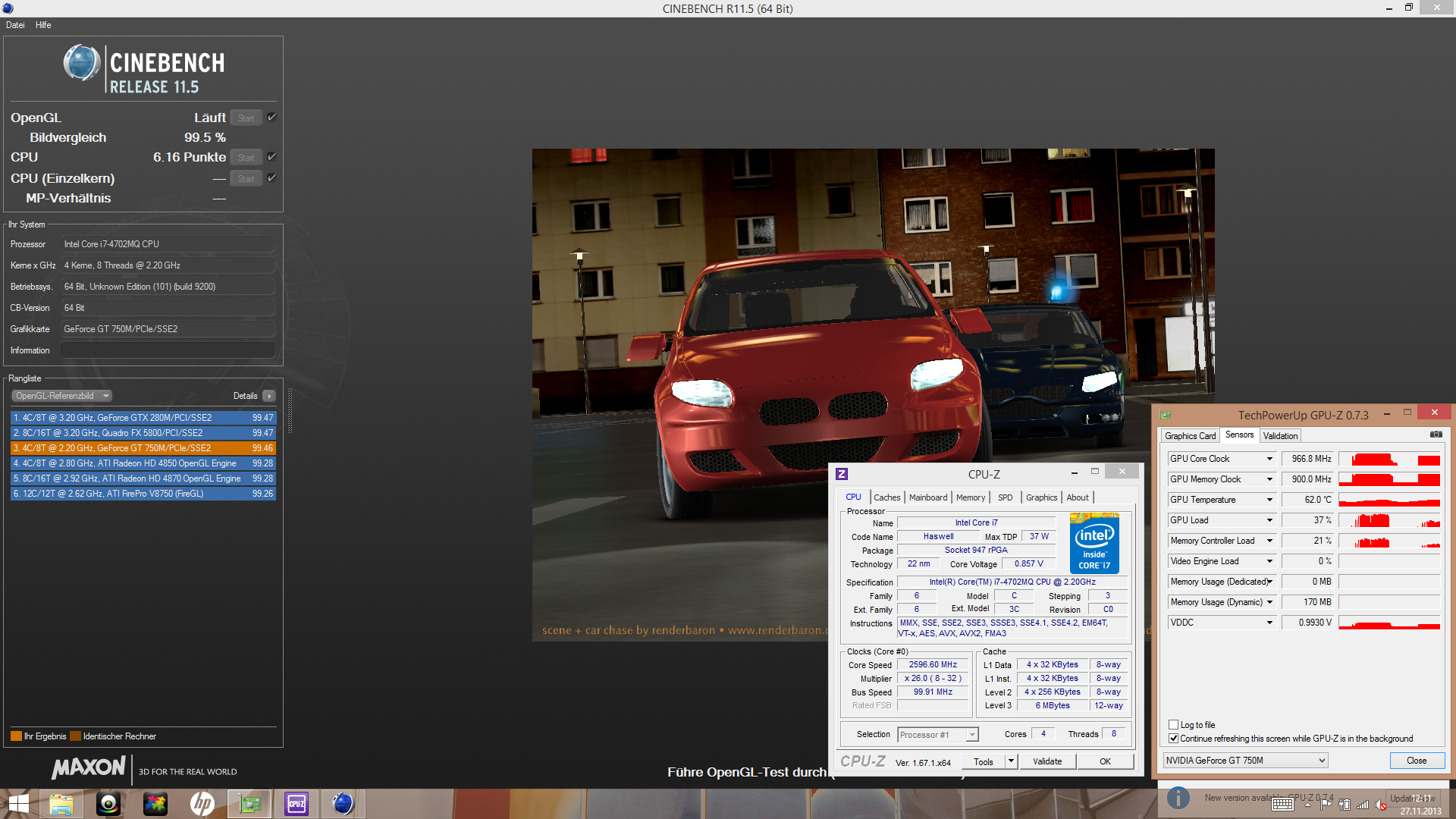Open the colorful puzzle app on the taskbar
Image resolution: width=1456 pixels, height=819 pixels.
coord(155,804)
